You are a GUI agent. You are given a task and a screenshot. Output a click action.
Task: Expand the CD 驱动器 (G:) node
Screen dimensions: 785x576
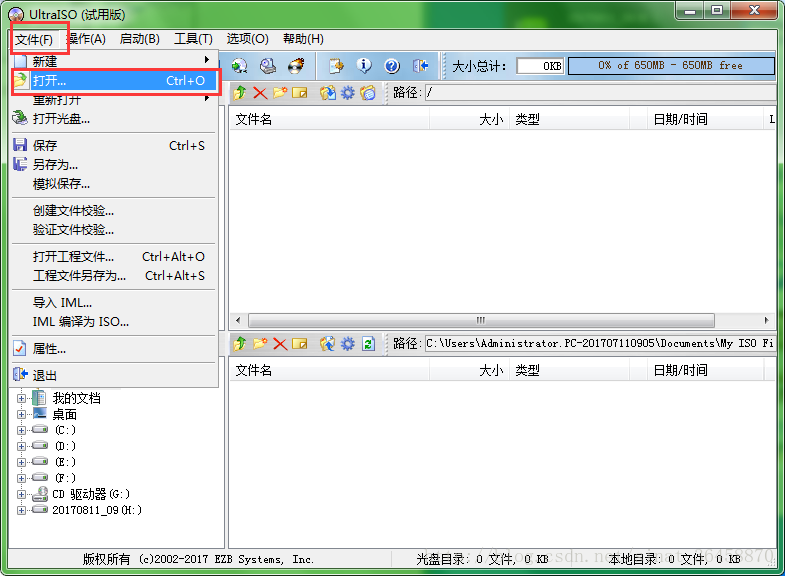click(22, 494)
